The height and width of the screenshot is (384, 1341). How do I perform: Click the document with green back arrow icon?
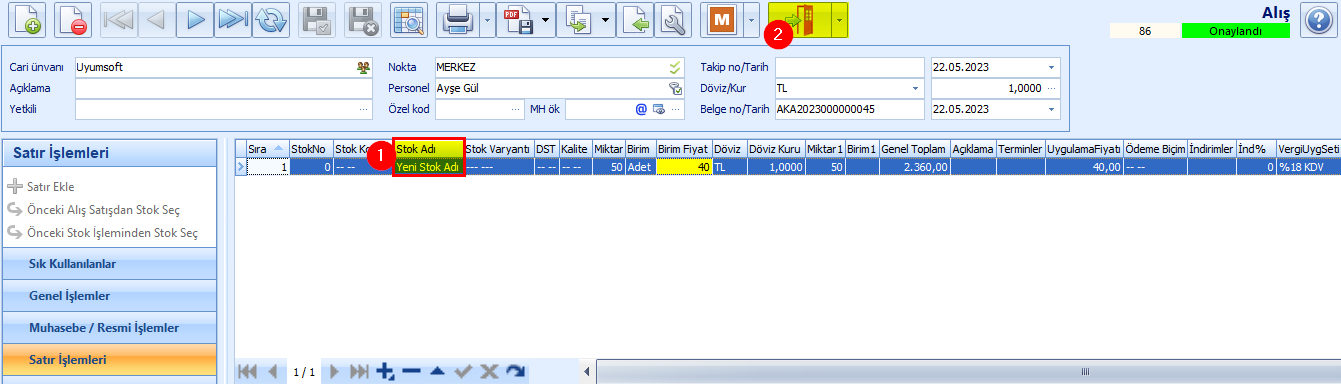click(634, 19)
